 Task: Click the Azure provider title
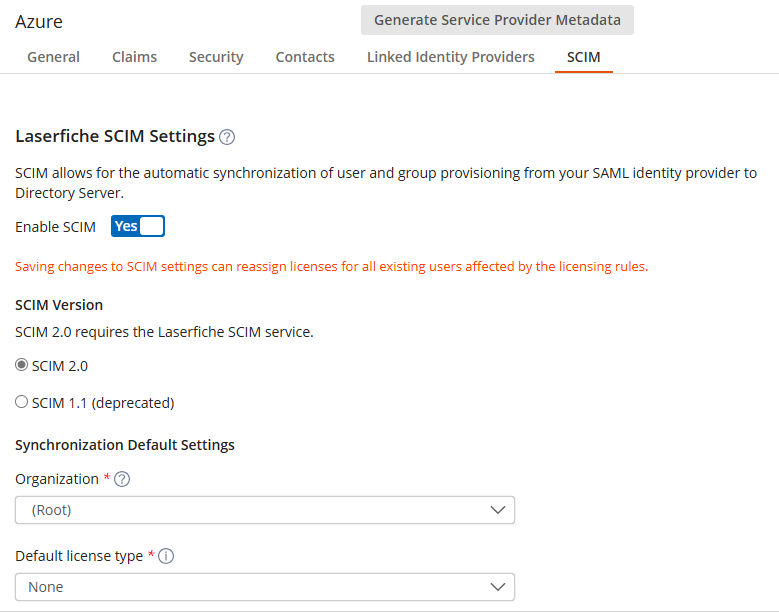pos(39,21)
